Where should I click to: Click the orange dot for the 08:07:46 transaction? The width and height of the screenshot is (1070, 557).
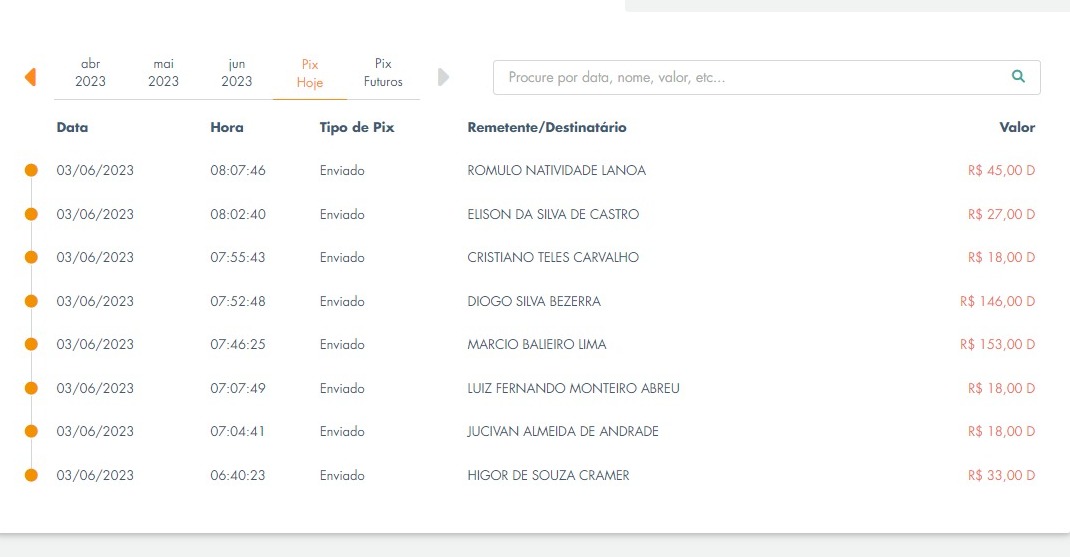(31, 170)
